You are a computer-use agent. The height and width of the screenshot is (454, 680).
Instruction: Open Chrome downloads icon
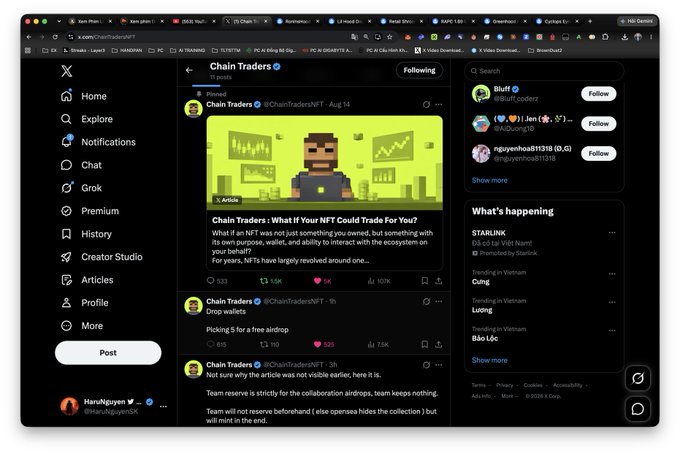(624, 37)
